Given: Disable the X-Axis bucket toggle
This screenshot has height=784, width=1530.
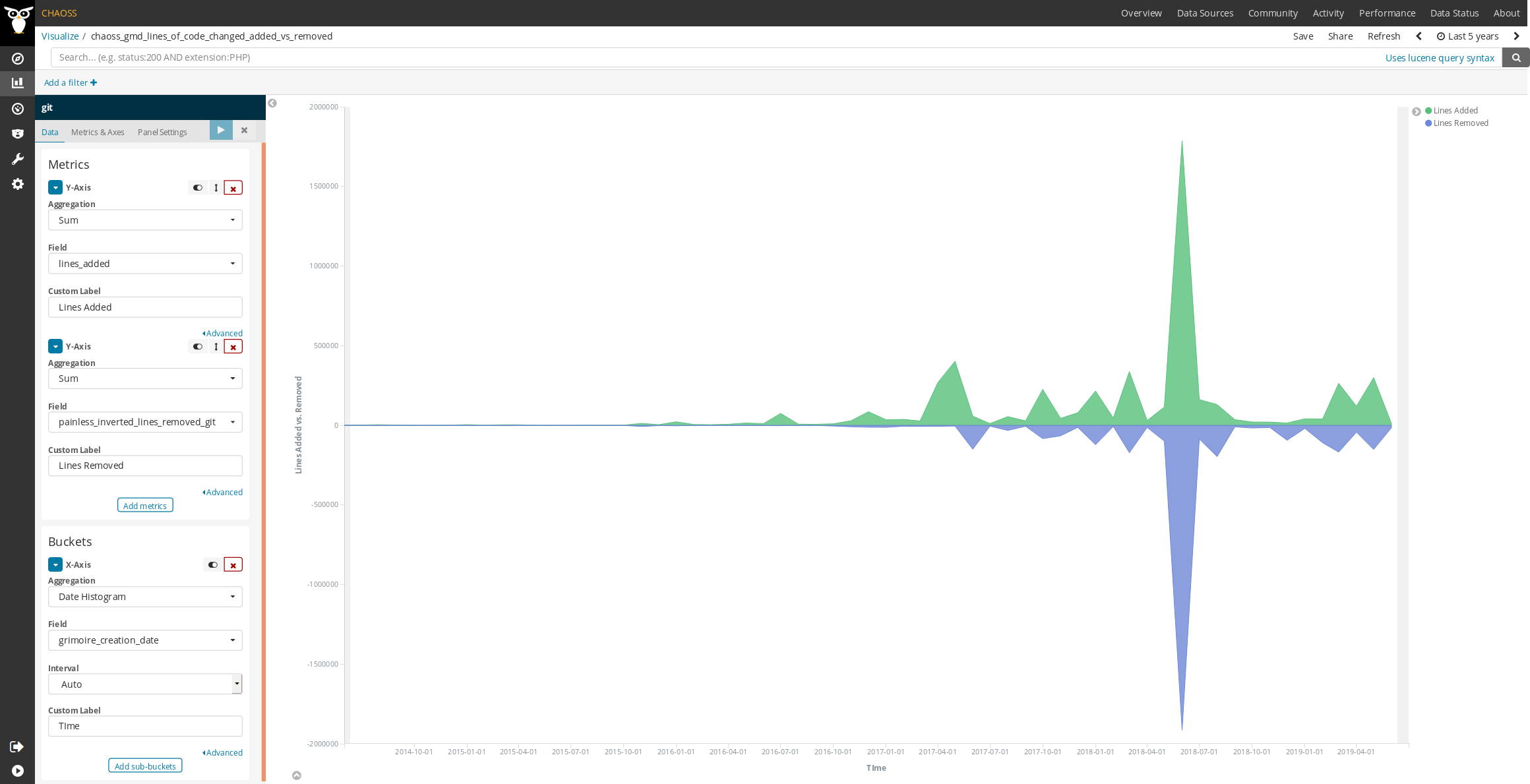Looking at the screenshot, I should 212,565.
